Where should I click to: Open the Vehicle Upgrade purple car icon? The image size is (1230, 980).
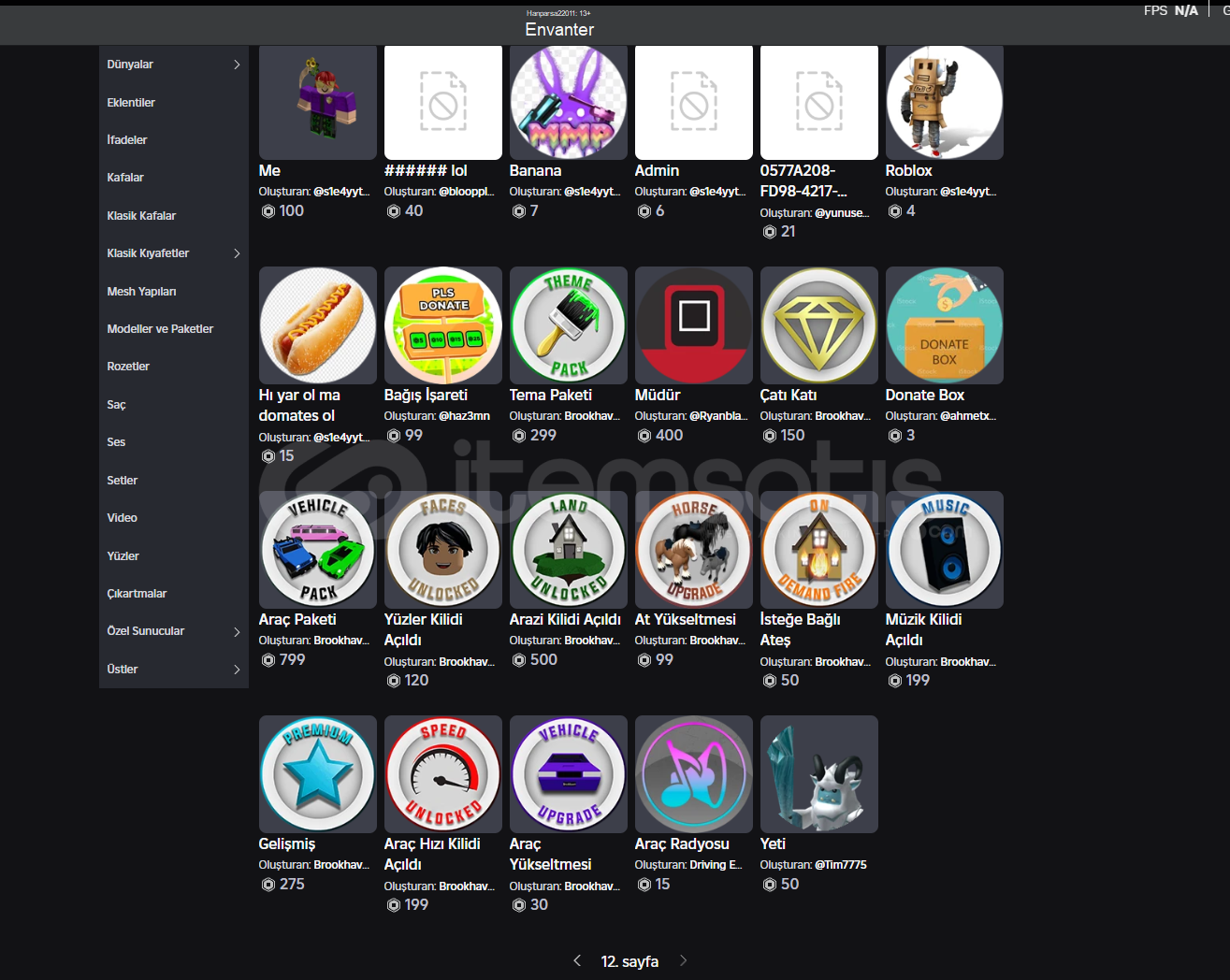(x=568, y=774)
